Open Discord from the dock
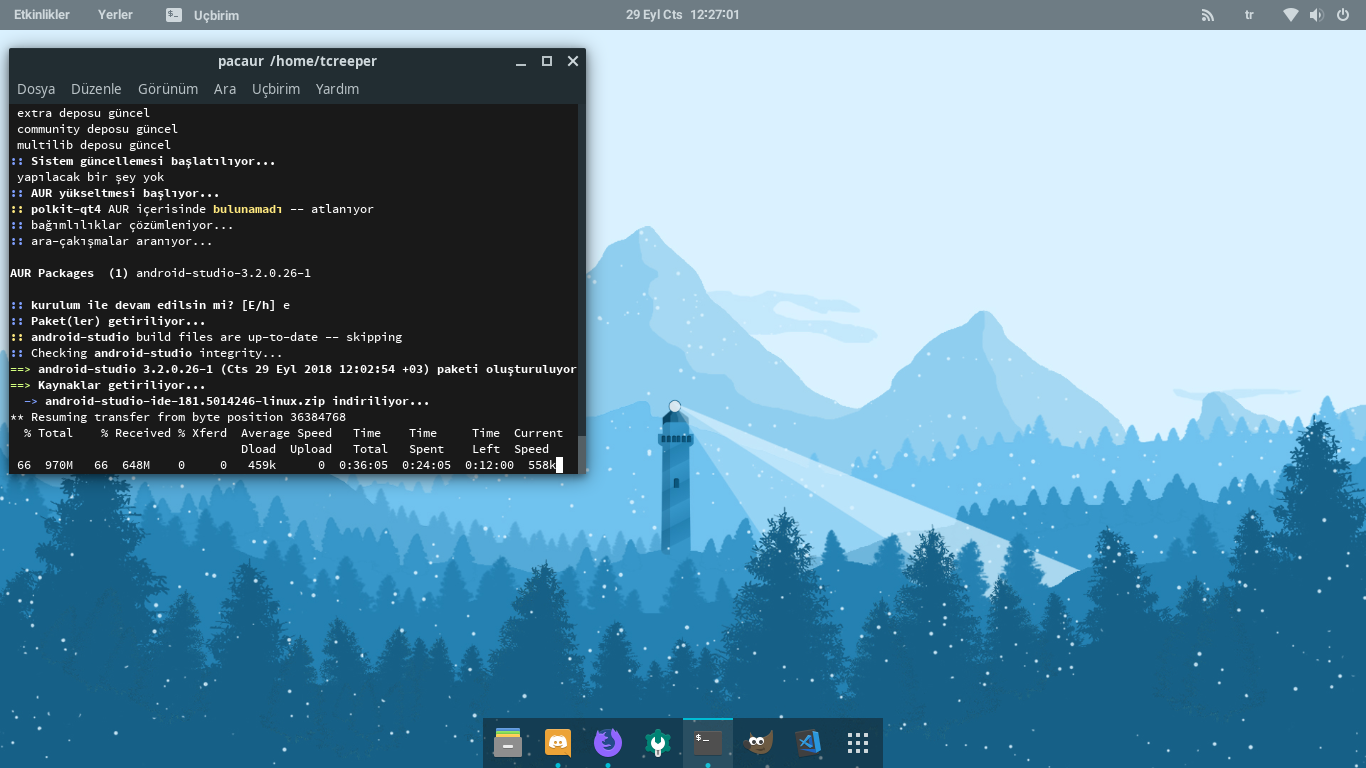The width and height of the screenshot is (1366, 768). pyautogui.click(x=558, y=743)
